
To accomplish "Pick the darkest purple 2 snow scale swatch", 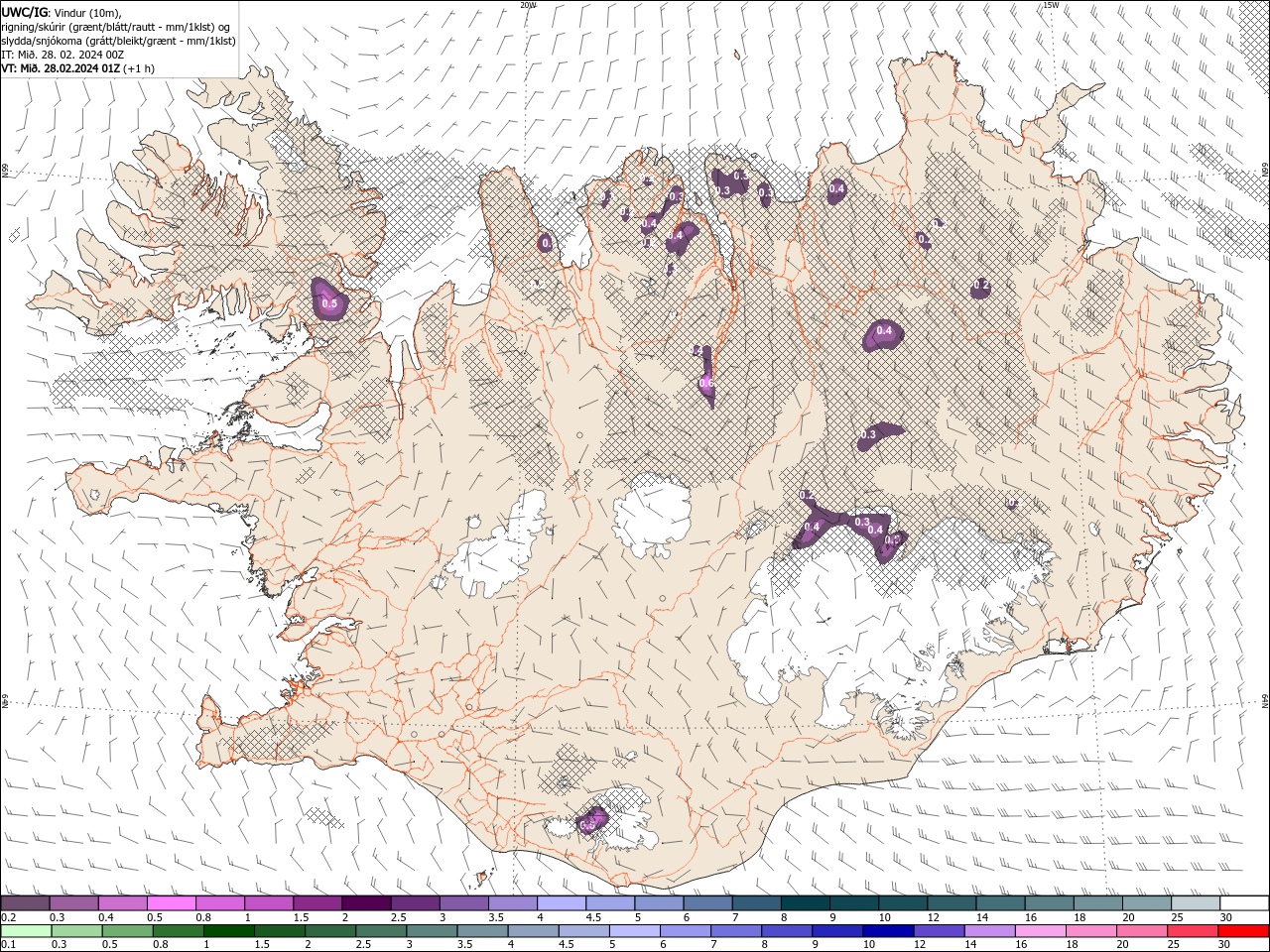I will click(x=365, y=903).
